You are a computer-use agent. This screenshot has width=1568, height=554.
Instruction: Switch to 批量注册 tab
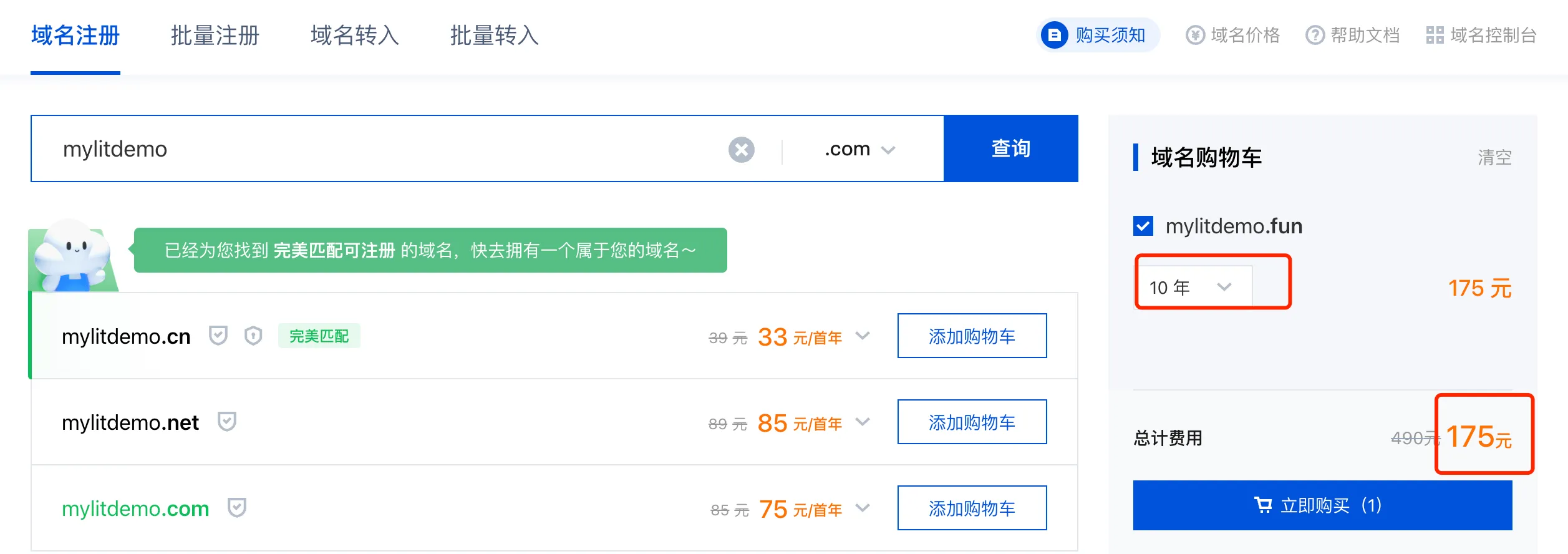coord(215,36)
